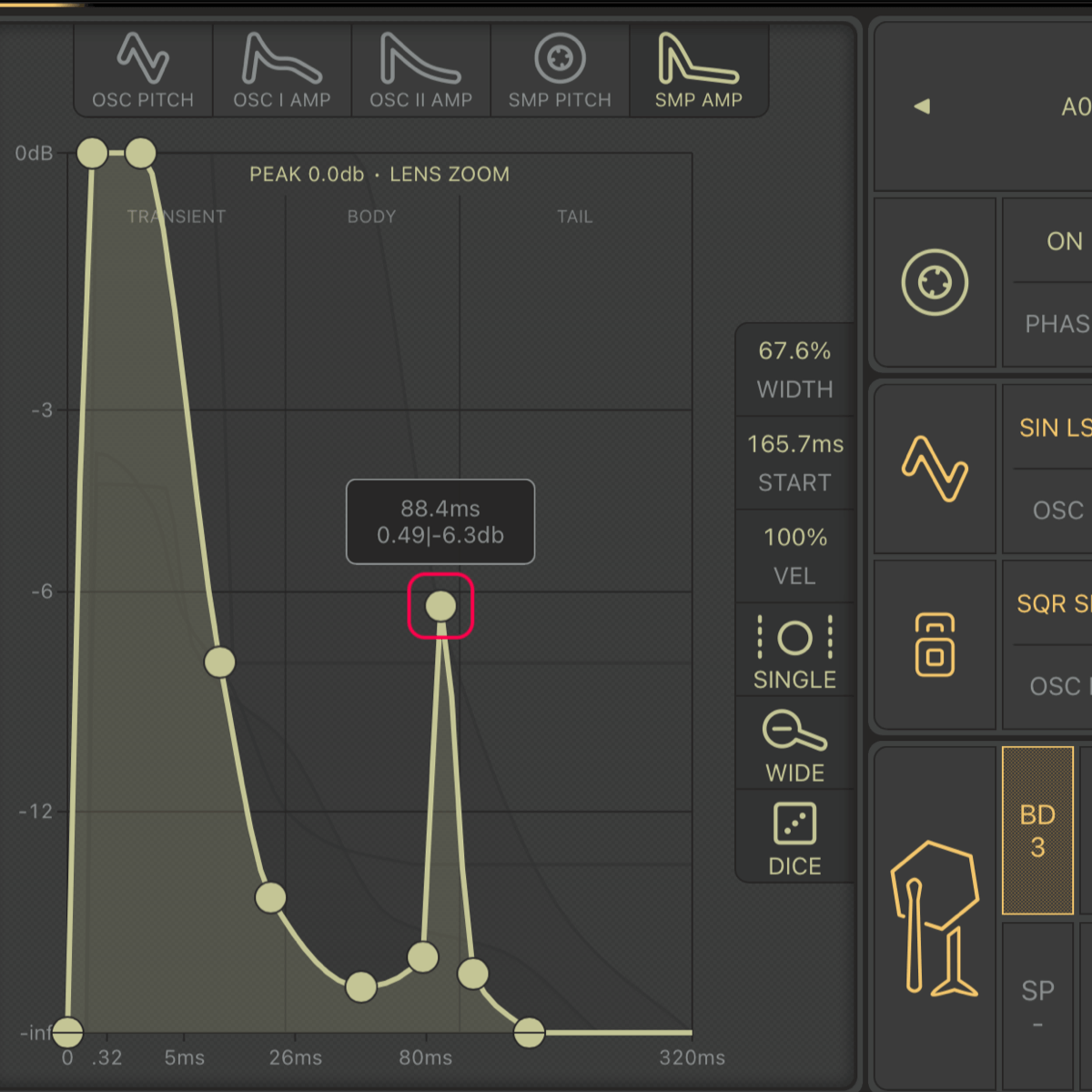Viewport: 1092px width, 1092px height.
Task: Switch to the OSC I AMP envelope
Action: pyautogui.click(x=282, y=71)
